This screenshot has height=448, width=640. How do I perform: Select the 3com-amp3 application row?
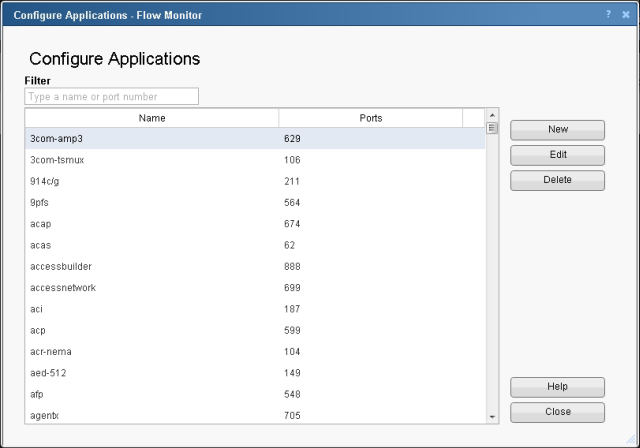(150, 139)
